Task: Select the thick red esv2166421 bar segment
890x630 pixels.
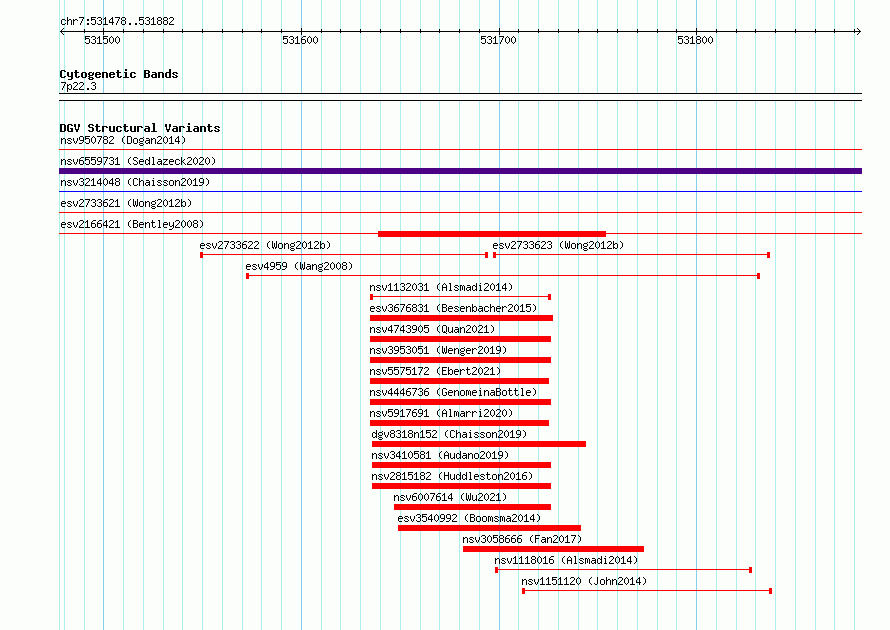Action: point(492,234)
